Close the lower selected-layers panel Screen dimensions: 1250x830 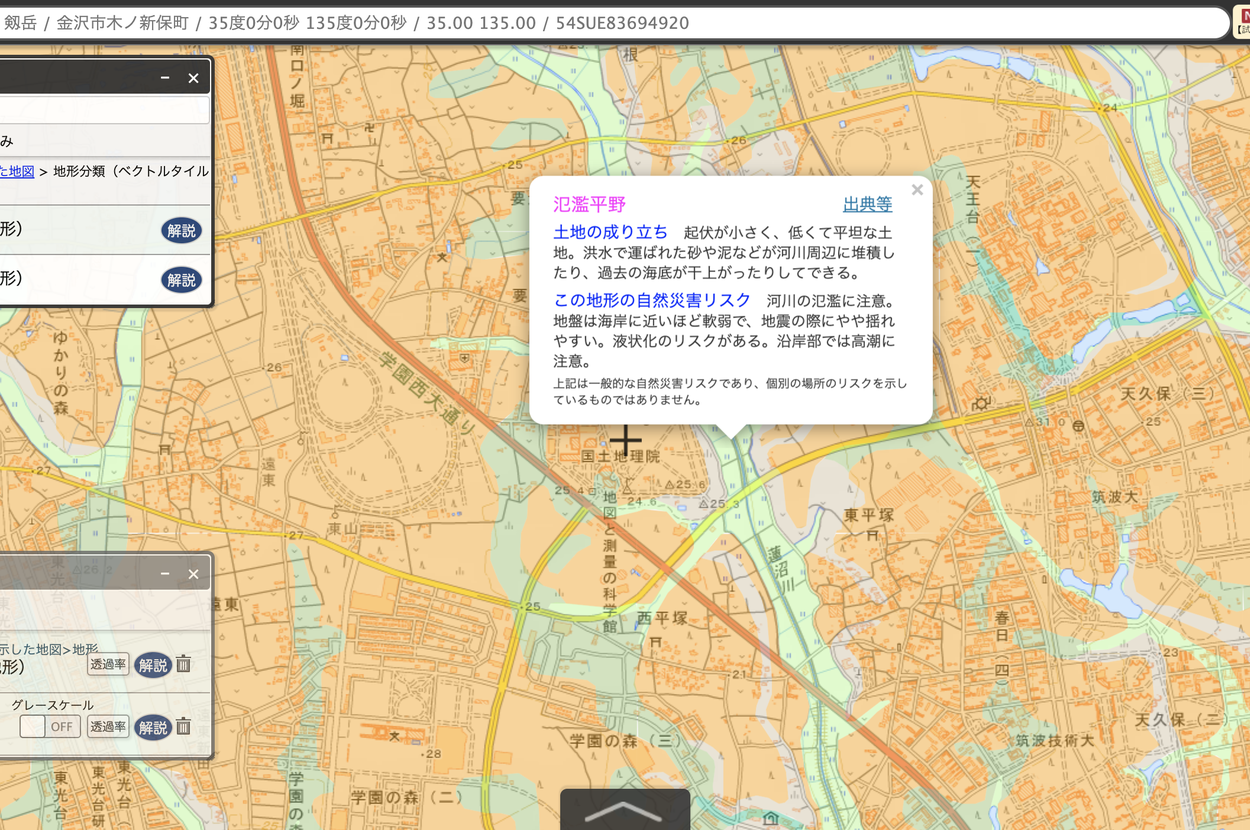193,574
